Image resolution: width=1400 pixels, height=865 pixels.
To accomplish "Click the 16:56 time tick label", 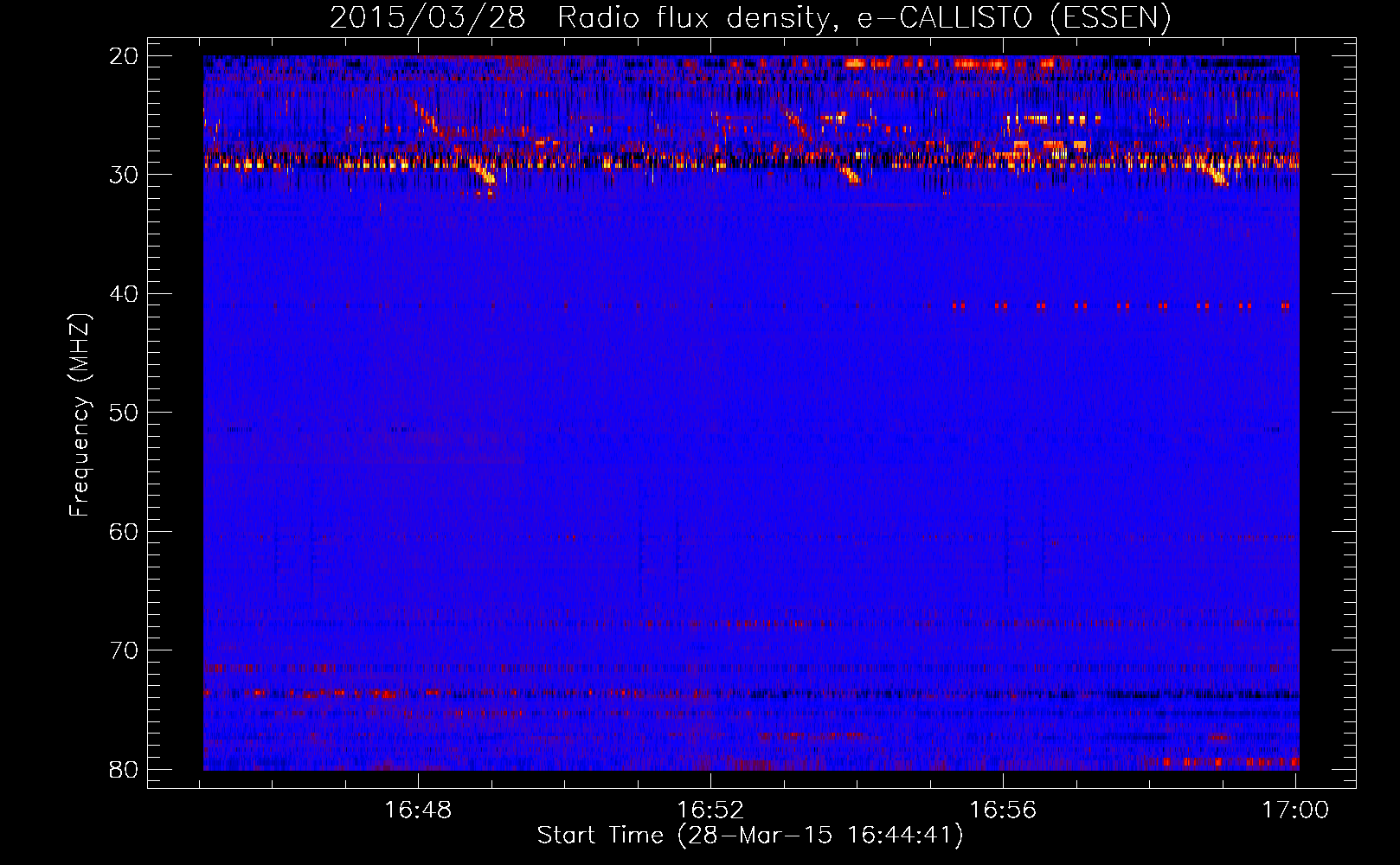I will 1003,811.
